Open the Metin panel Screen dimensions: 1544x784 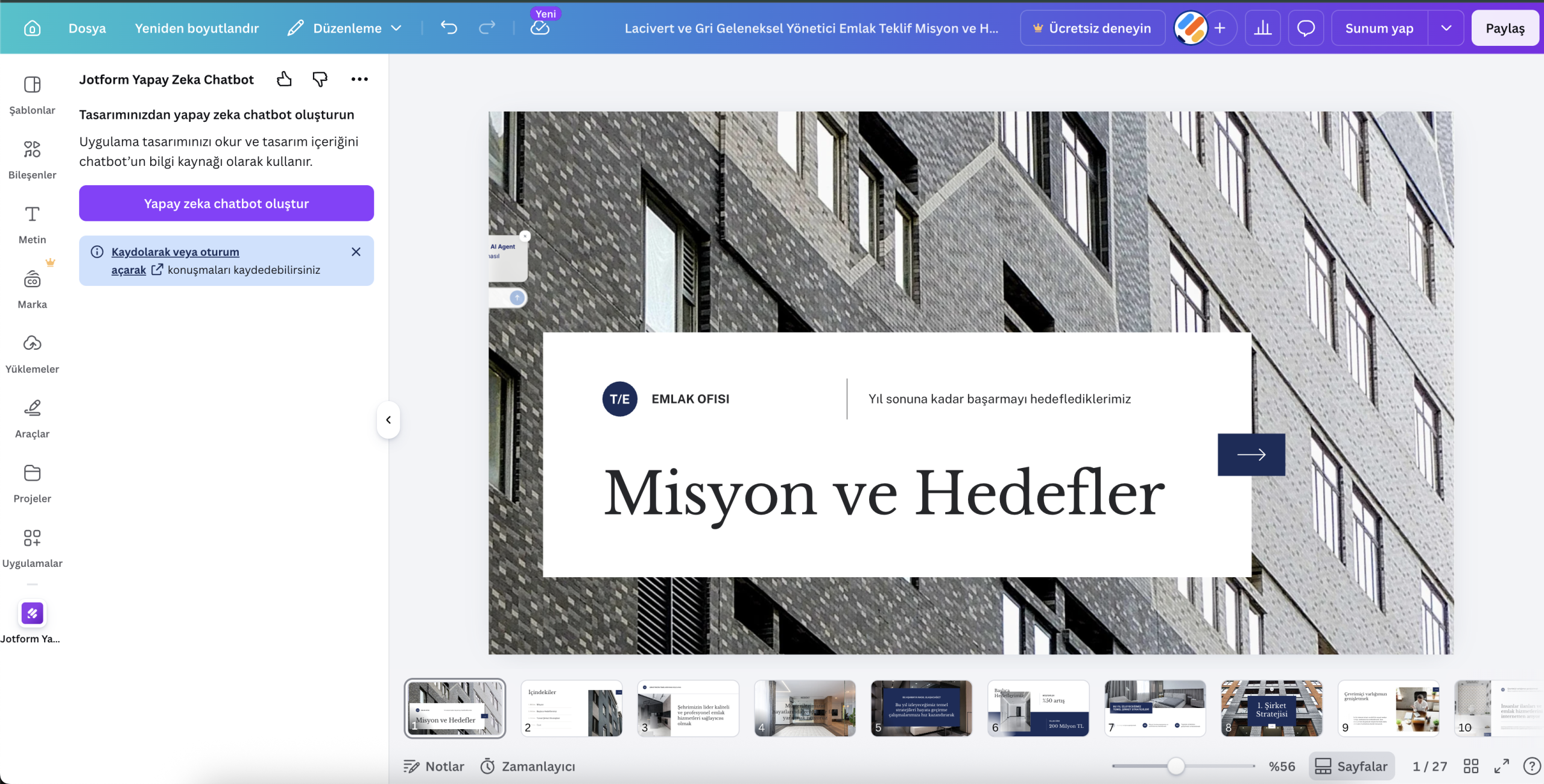point(32,223)
